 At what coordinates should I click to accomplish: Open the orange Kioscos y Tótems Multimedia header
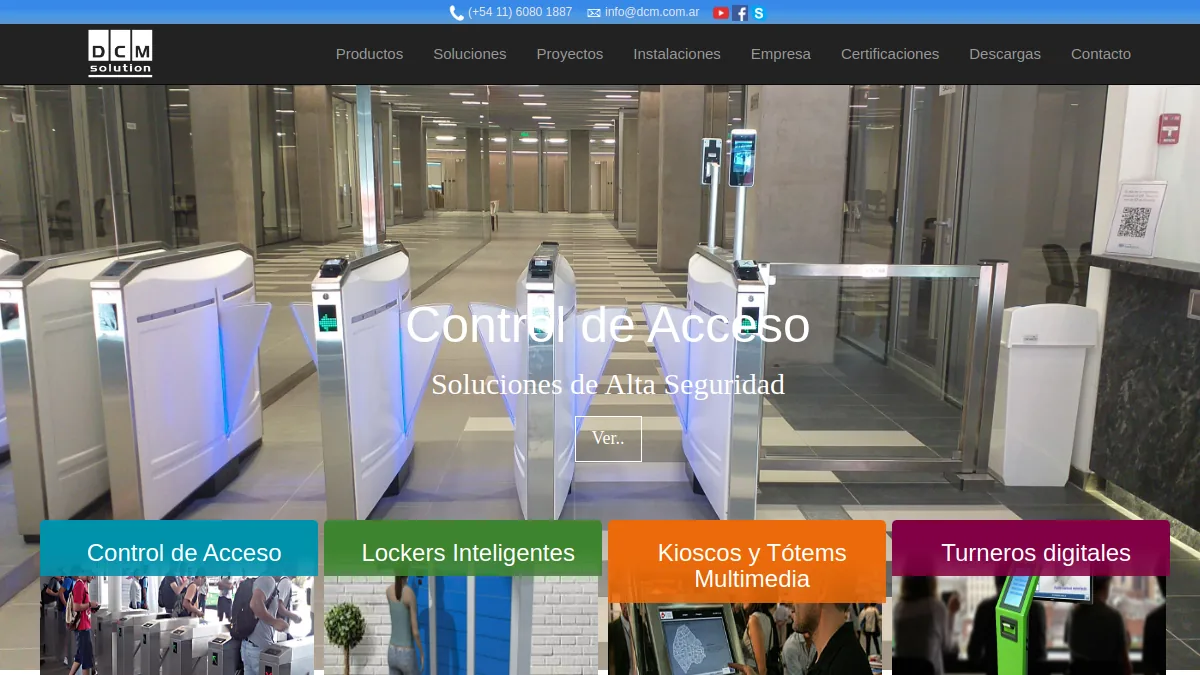point(747,562)
